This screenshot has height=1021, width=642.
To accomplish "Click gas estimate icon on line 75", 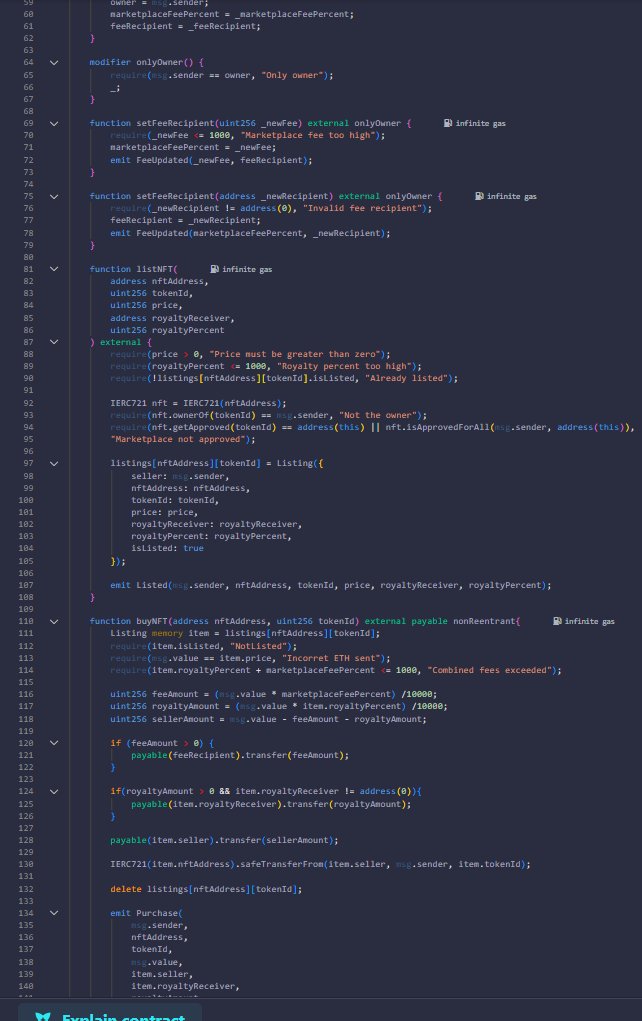I will click(479, 196).
